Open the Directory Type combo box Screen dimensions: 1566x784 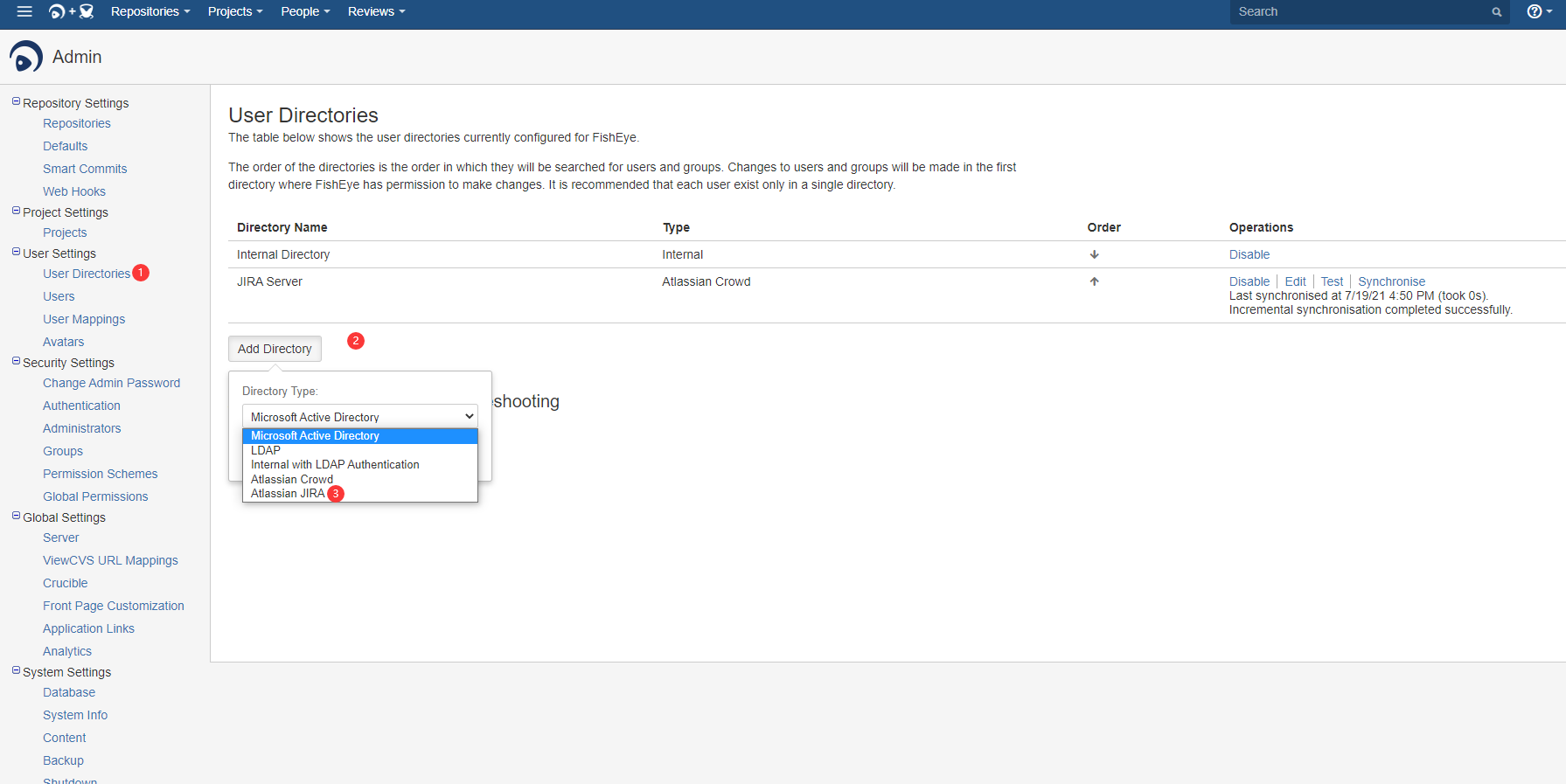[x=359, y=417]
